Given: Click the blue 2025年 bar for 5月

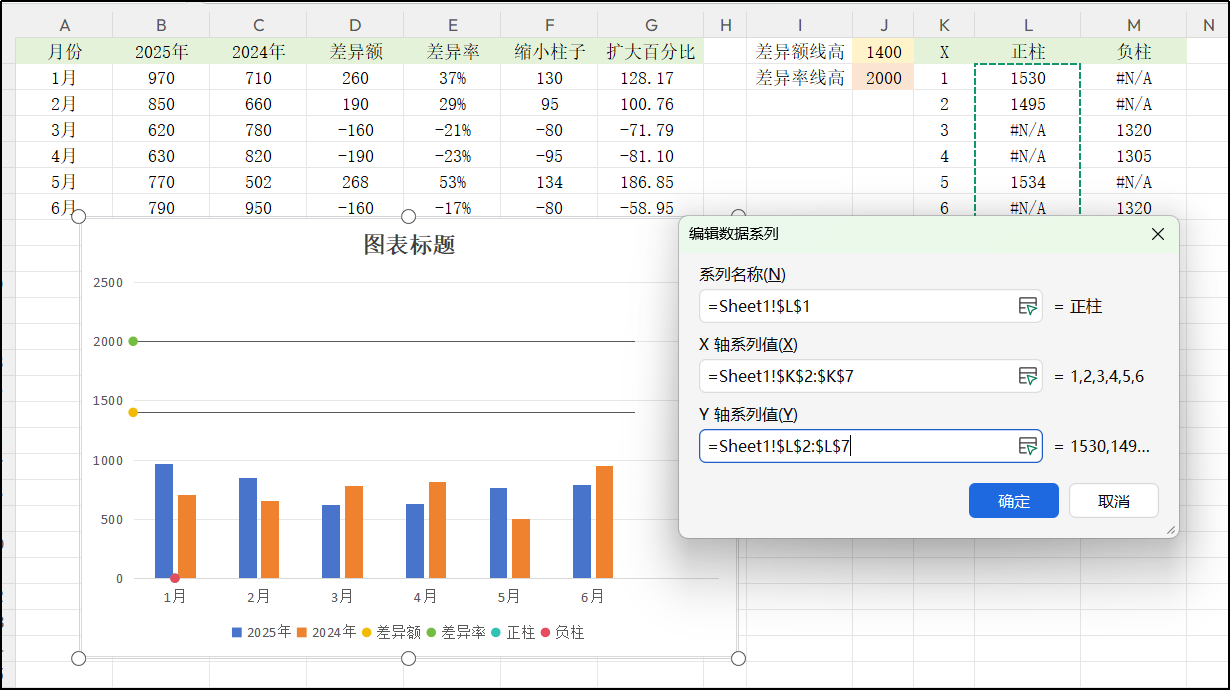Looking at the screenshot, I should click(498, 533).
